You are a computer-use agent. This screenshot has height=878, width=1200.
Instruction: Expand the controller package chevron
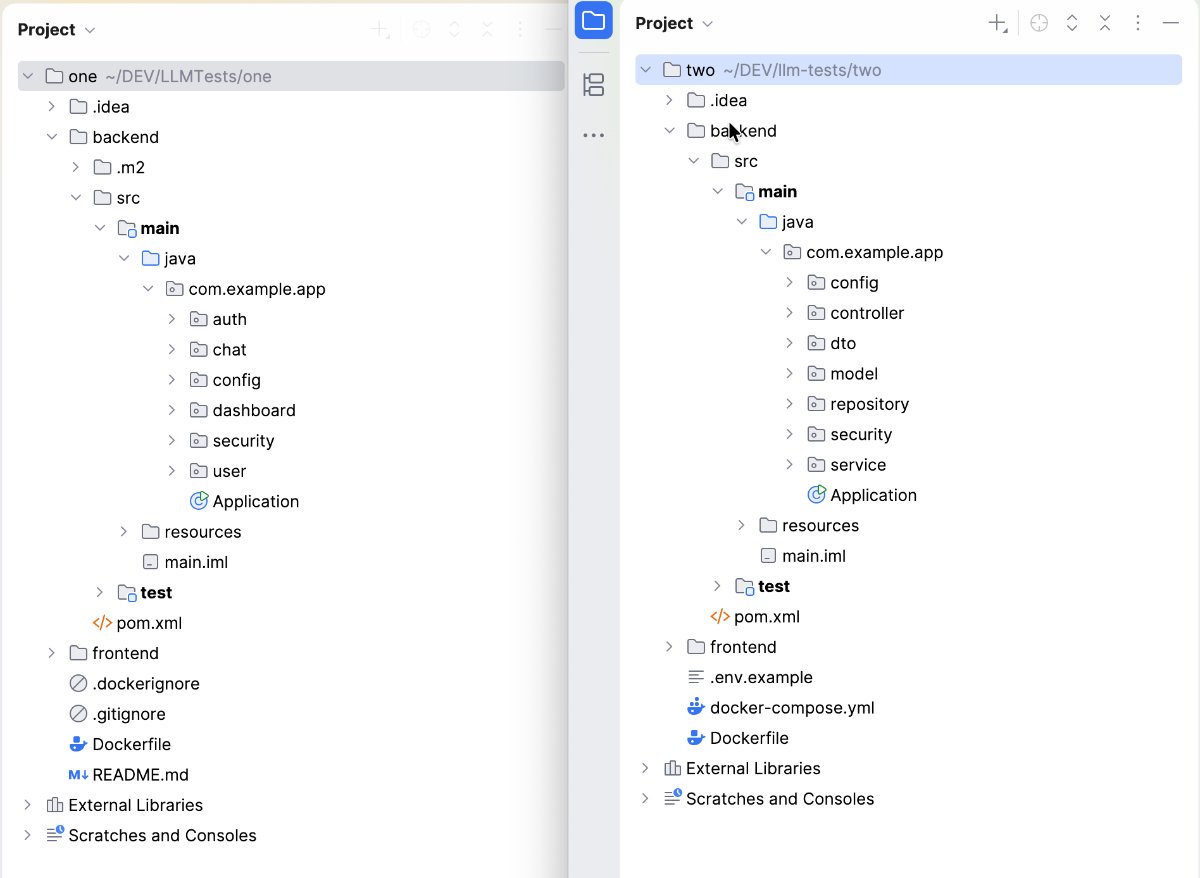coord(789,314)
